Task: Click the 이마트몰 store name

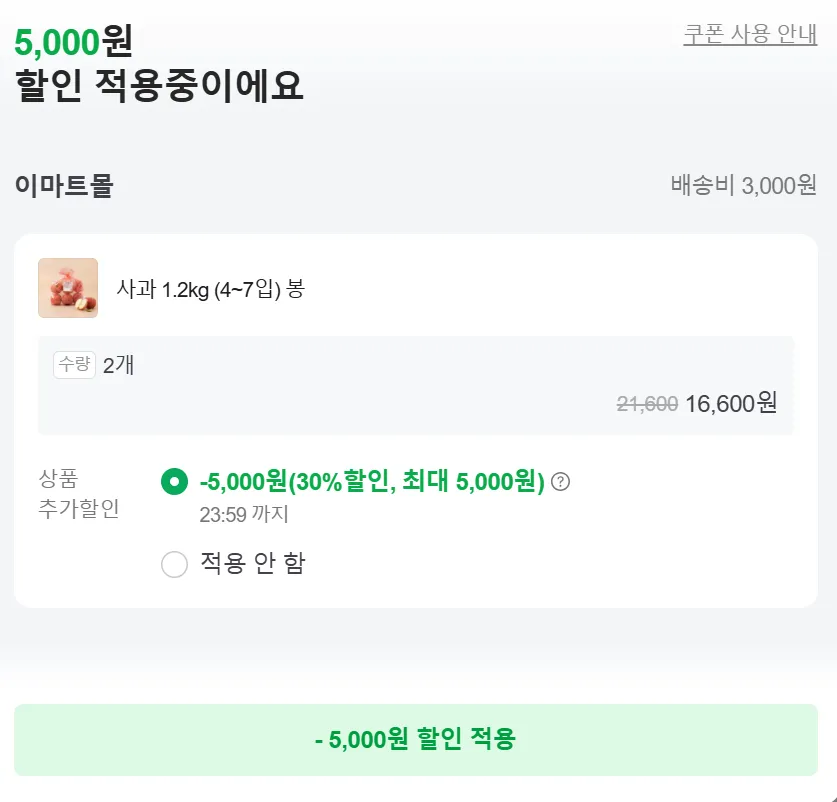Action: (64, 186)
